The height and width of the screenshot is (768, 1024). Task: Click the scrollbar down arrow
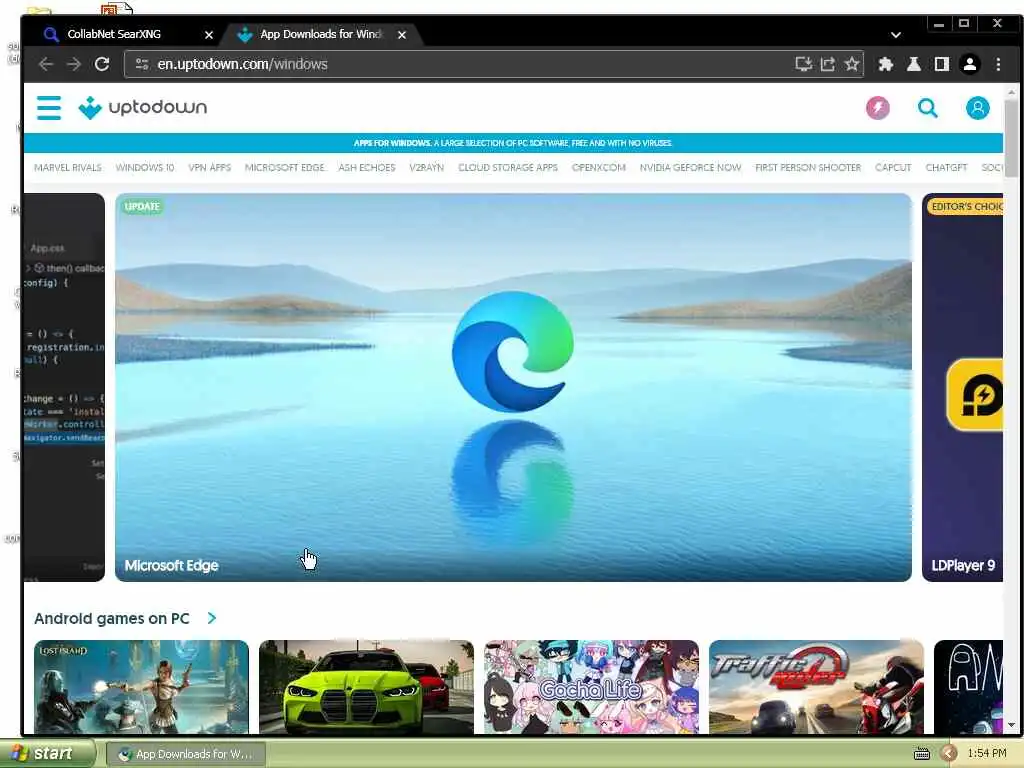(x=1012, y=725)
